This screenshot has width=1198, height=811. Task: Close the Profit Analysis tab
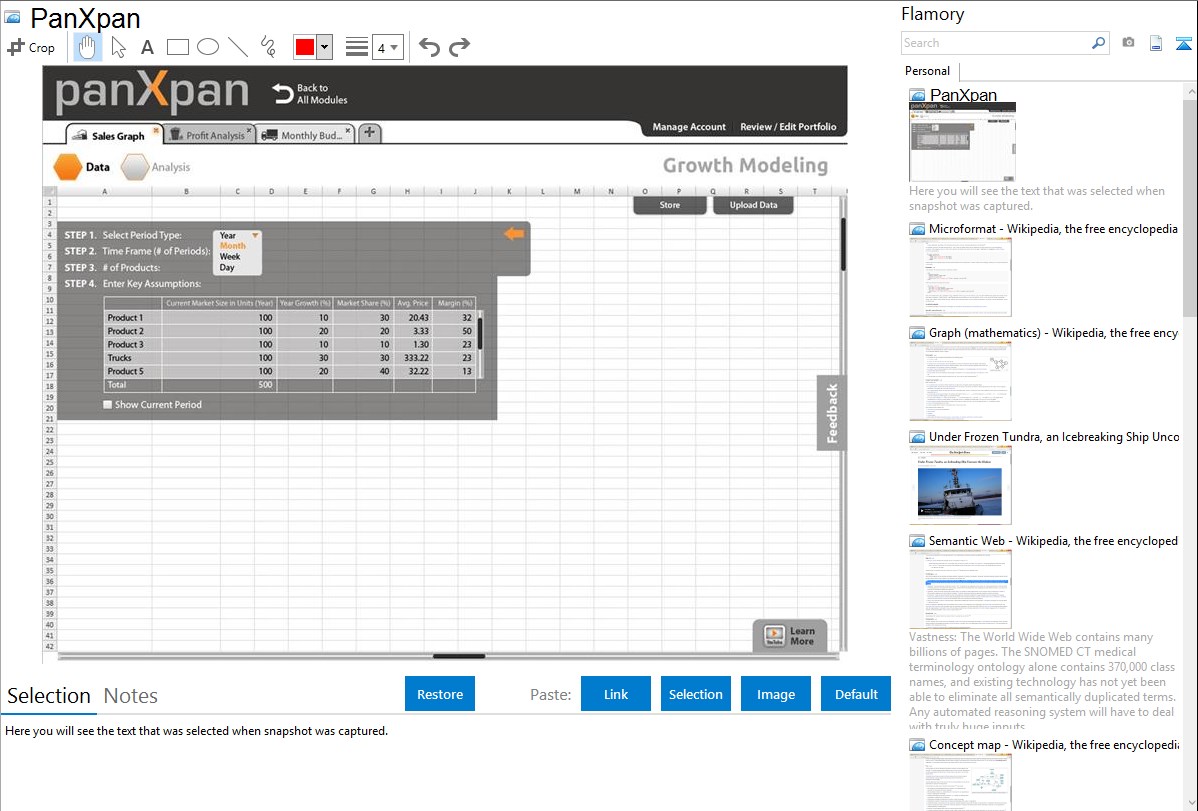pos(249,131)
